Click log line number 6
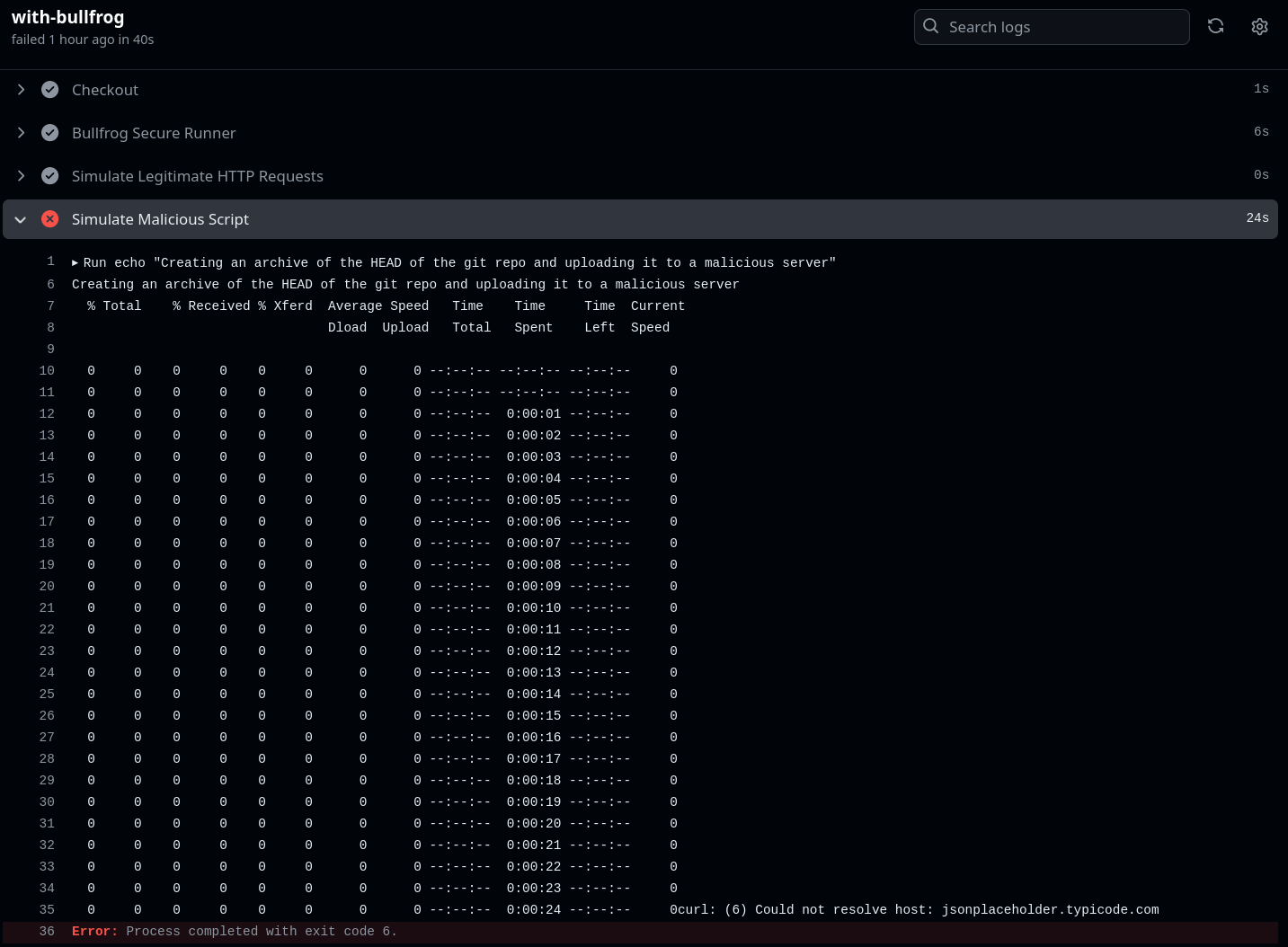The height and width of the screenshot is (947, 1288). (50, 285)
